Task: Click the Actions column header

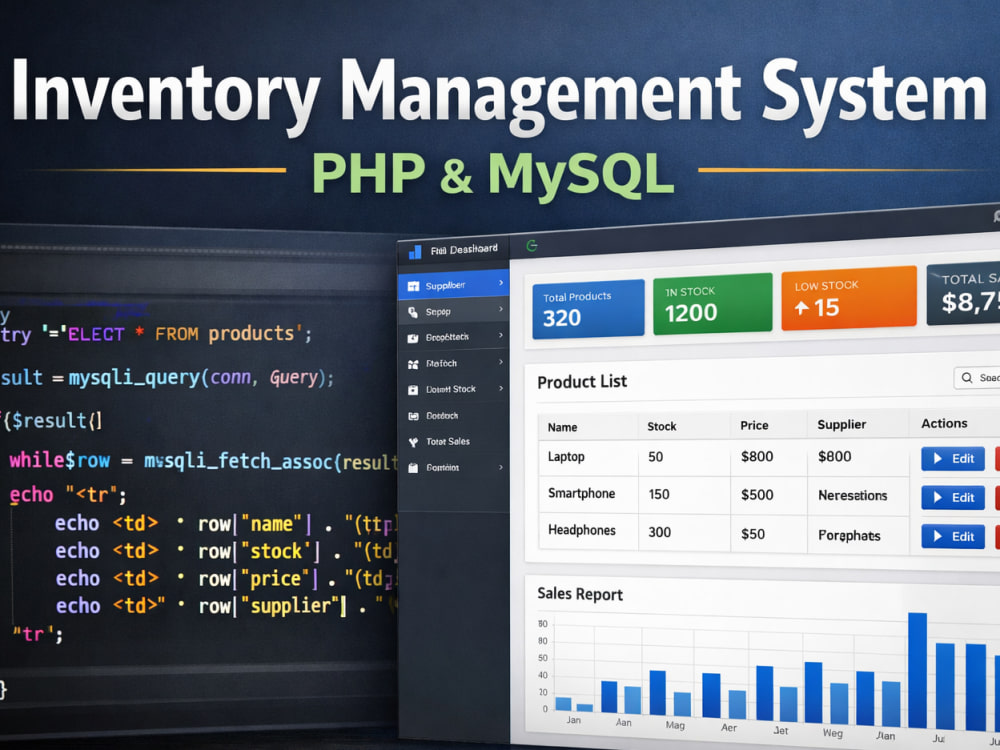Action: (944, 423)
